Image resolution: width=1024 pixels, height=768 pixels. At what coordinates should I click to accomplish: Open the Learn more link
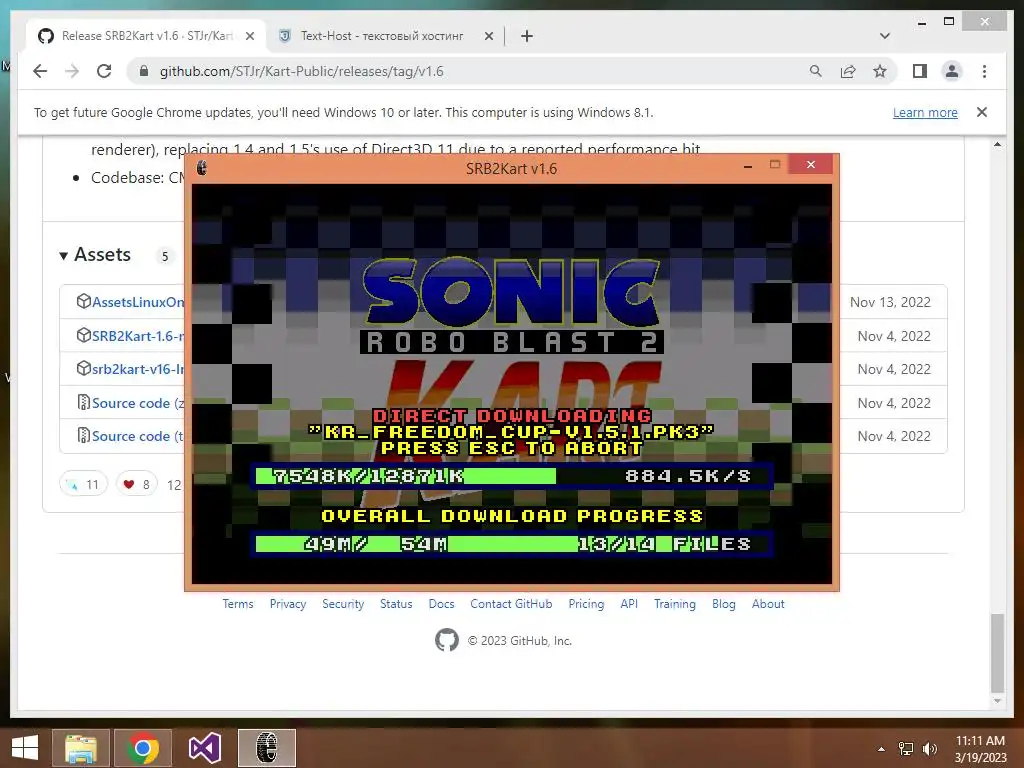click(x=925, y=112)
